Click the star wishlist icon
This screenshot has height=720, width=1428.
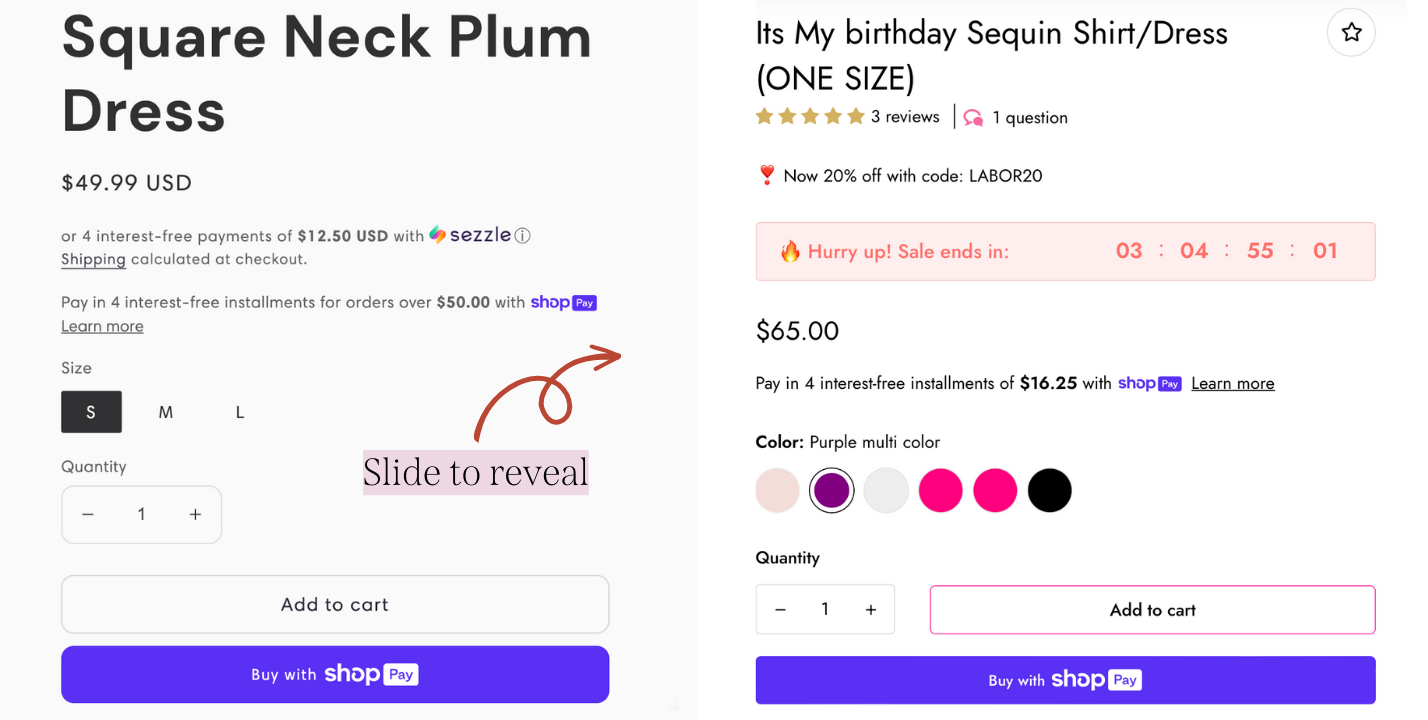[x=1351, y=33]
